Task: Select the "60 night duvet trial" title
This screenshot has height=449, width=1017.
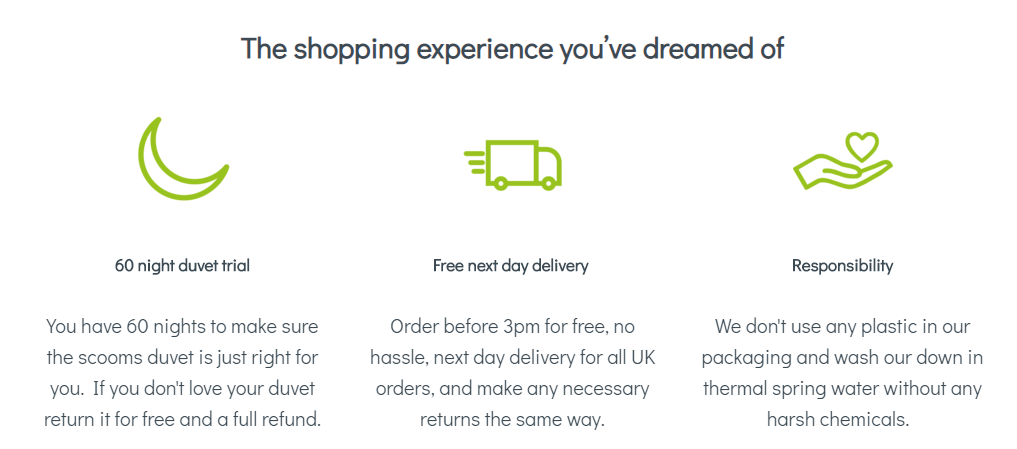Action: (182, 266)
